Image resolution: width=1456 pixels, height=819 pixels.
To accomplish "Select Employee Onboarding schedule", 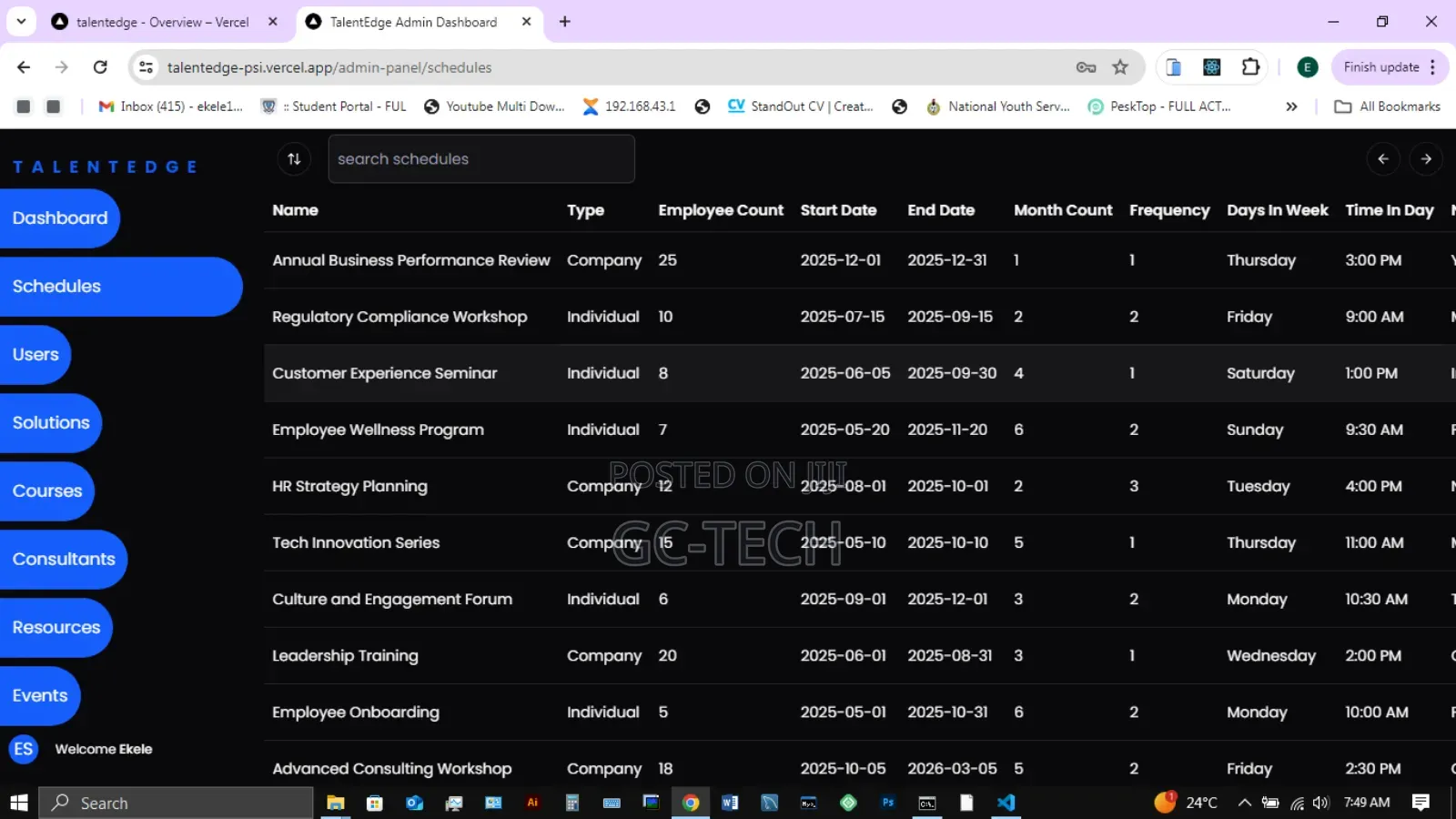I will pyautogui.click(x=860, y=712).
